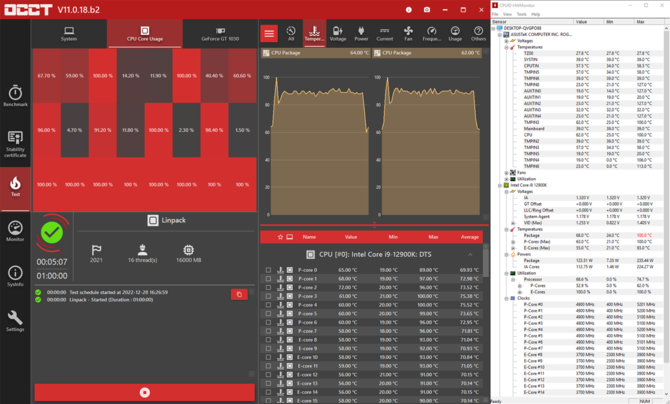Select the Current sensors filter
Screen dimensions: 670x404
click(385, 33)
